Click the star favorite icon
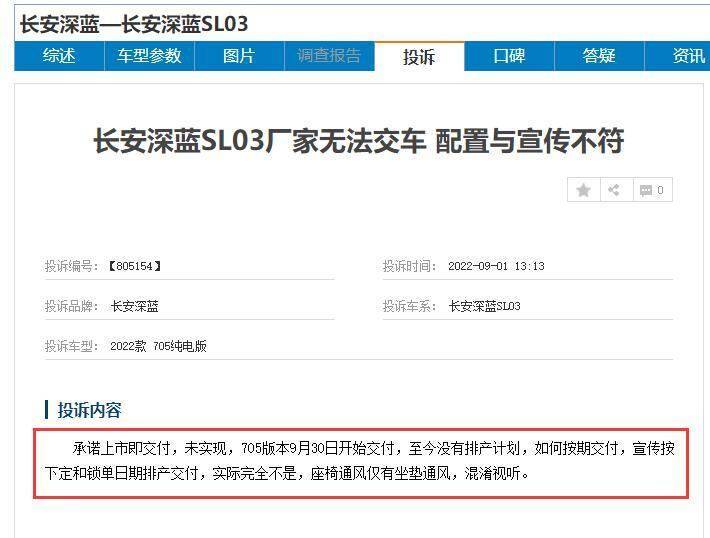The width and height of the screenshot is (710, 538). coord(584,190)
